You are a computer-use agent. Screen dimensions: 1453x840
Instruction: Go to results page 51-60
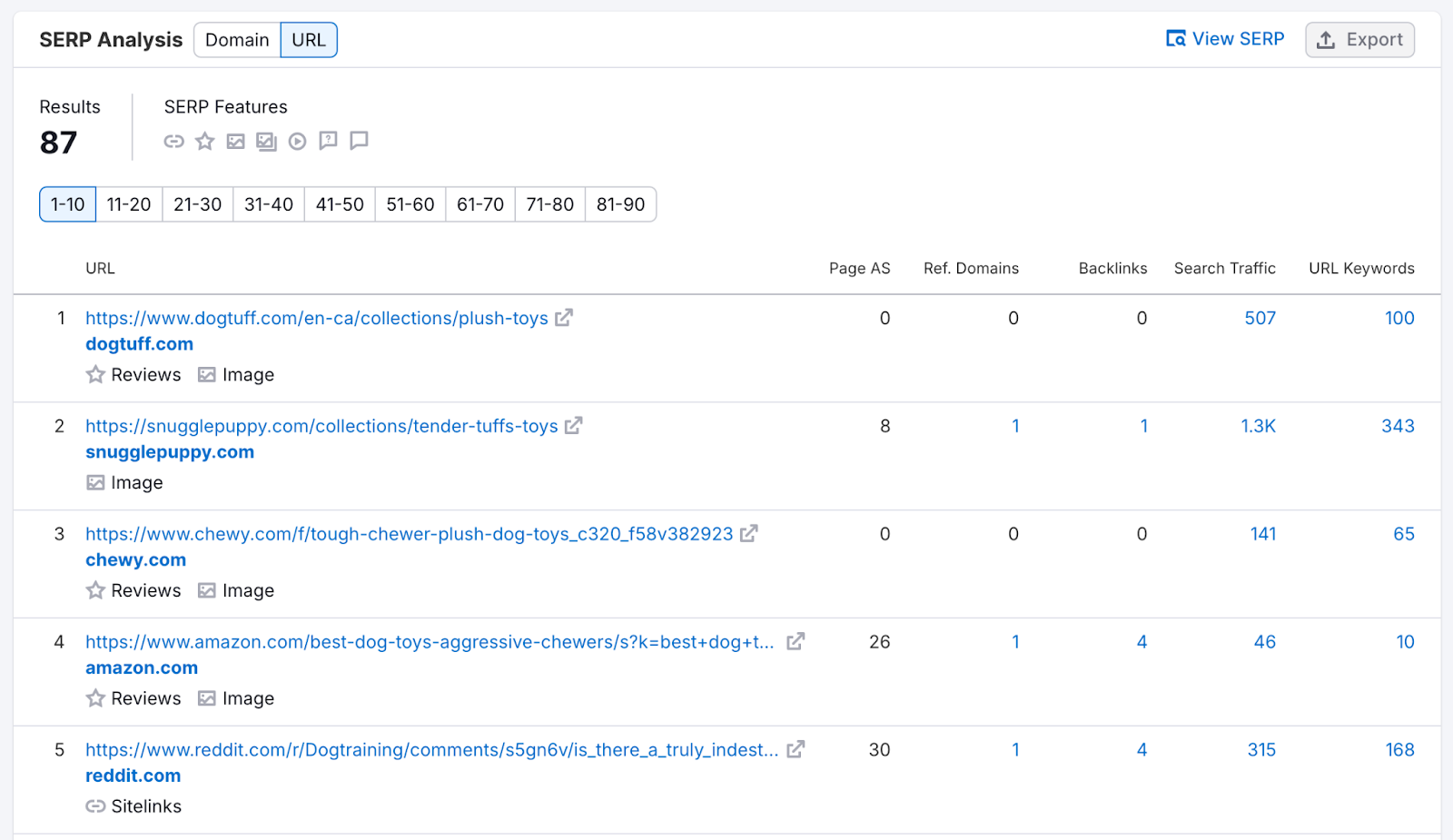(x=410, y=204)
